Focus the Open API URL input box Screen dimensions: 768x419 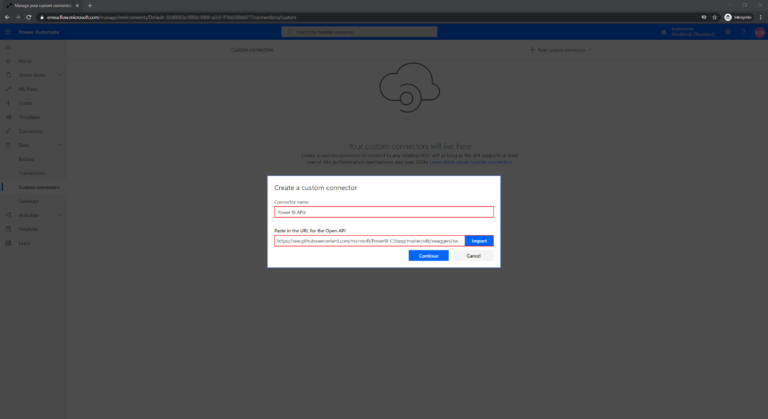click(x=369, y=241)
